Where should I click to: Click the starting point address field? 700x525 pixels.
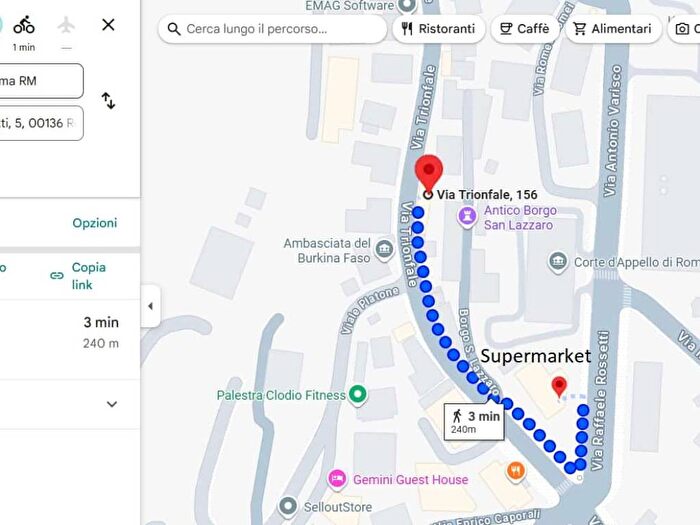pyautogui.click(x=40, y=81)
